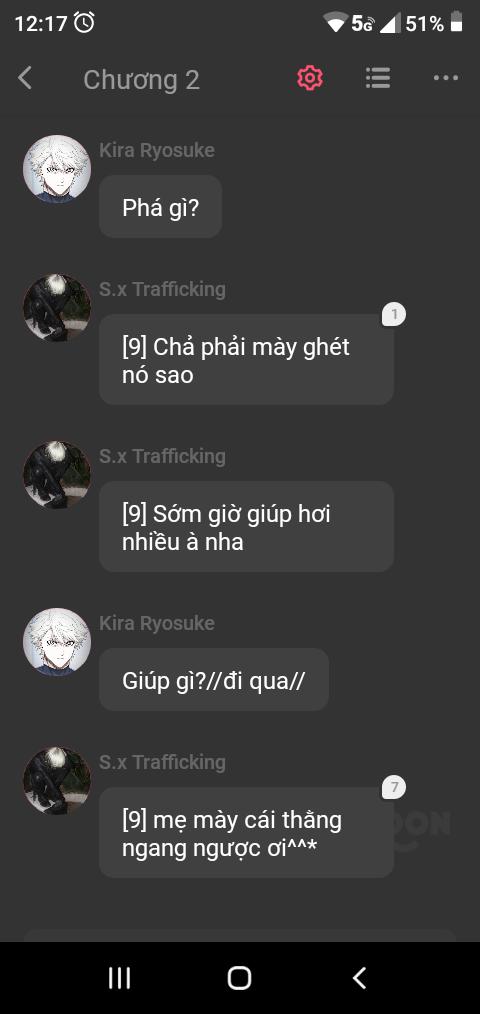Open the three-dot more options menu
480x1014 pixels.
(446, 78)
